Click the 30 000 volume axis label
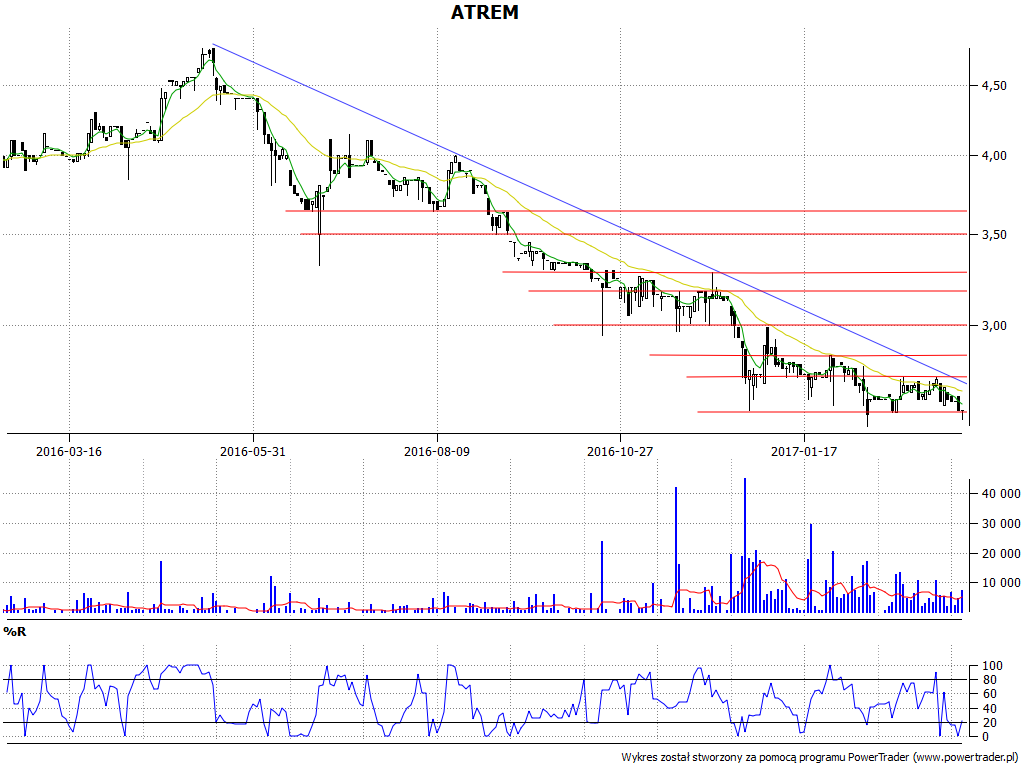This screenshot has height=768, width=1024. point(1000,524)
